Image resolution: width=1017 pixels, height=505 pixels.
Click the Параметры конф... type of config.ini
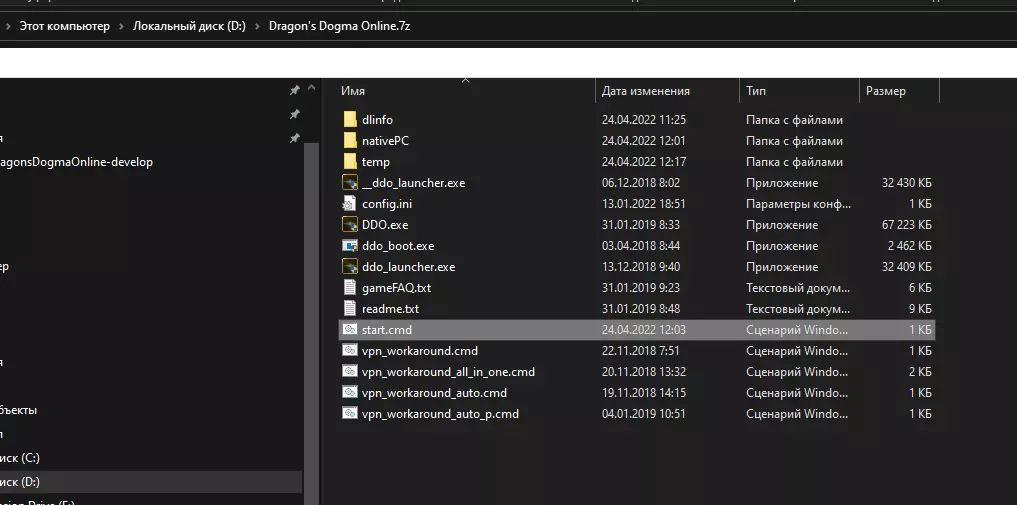point(798,204)
